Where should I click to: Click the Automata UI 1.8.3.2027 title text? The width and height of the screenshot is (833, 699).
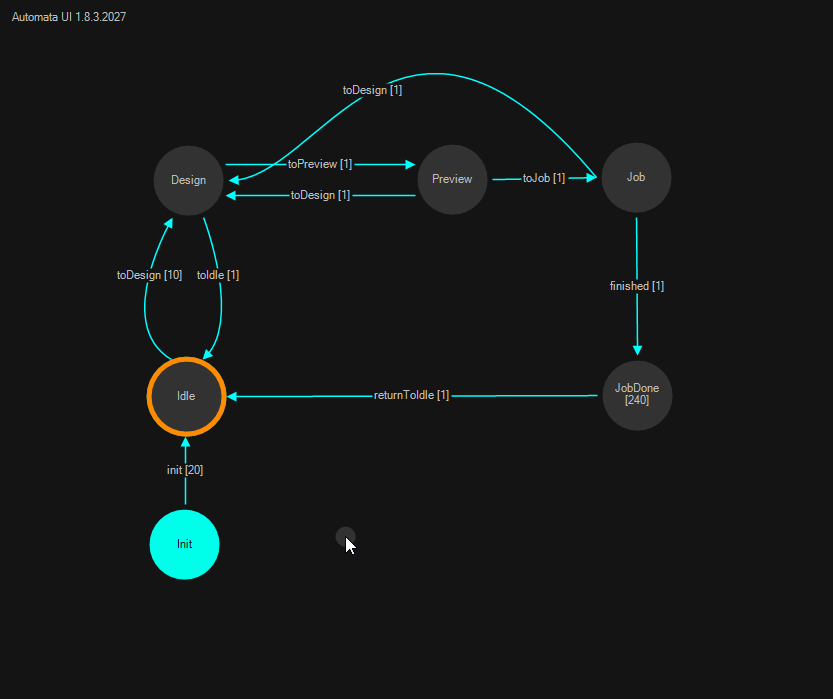pyautogui.click(x=69, y=18)
